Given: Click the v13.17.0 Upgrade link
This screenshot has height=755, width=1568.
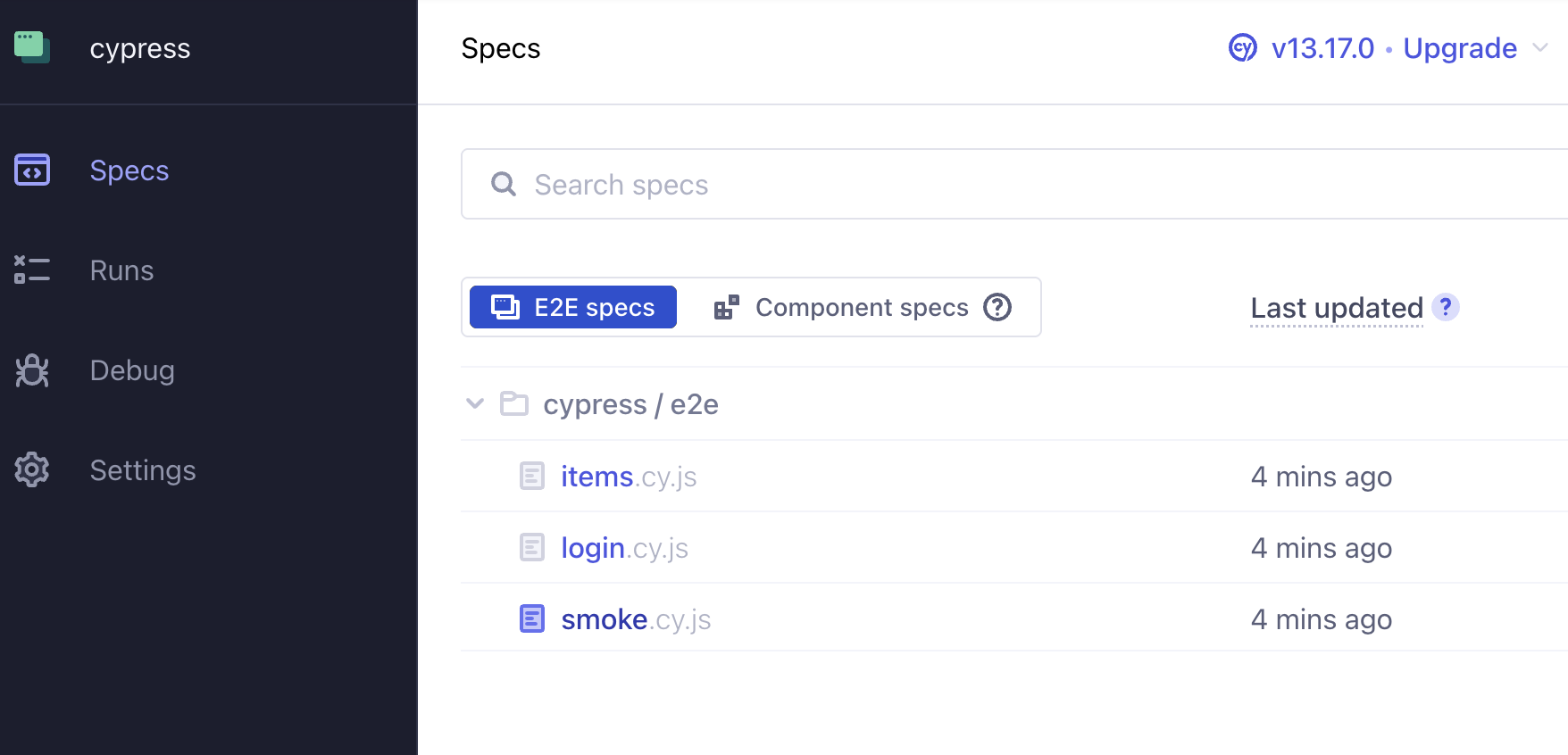Looking at the screenshot, I should (1394, 48).
